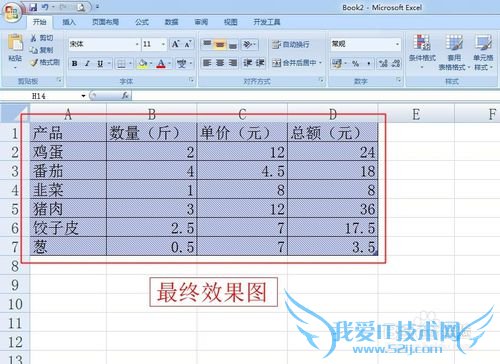Screen dimensions: 500x364
Task: Select cell containing 饺子皮
Action: pos(68,228)
